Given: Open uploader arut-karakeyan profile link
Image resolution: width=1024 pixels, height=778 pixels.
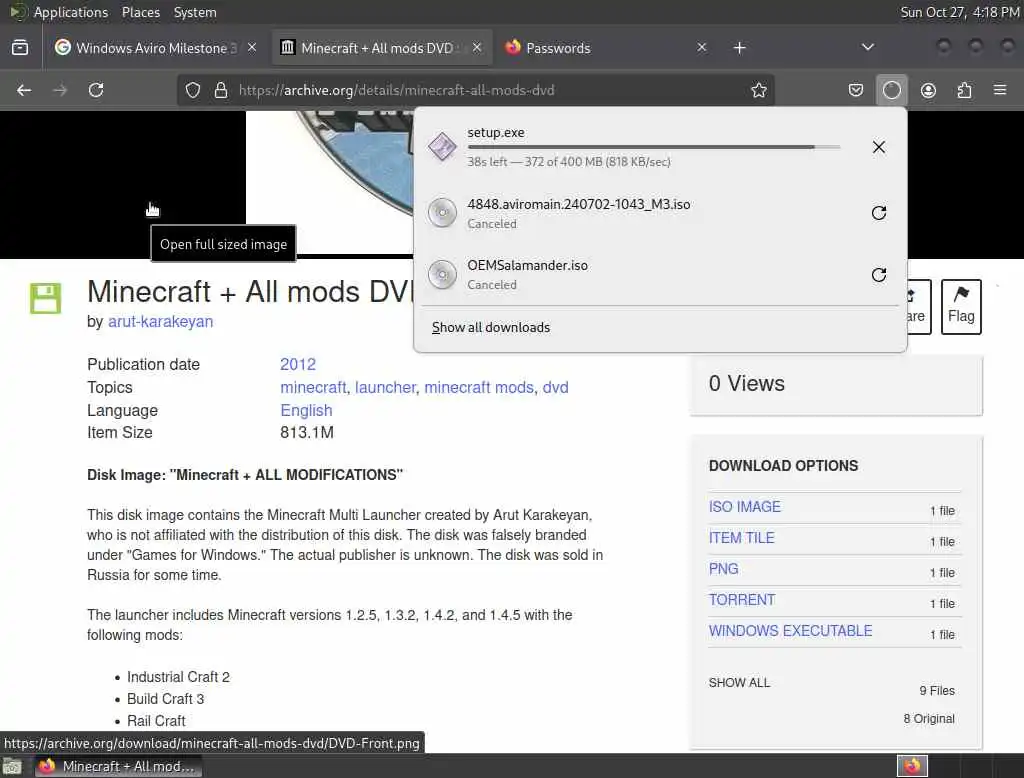Looking at the screenshot, I should pos(160,321).
